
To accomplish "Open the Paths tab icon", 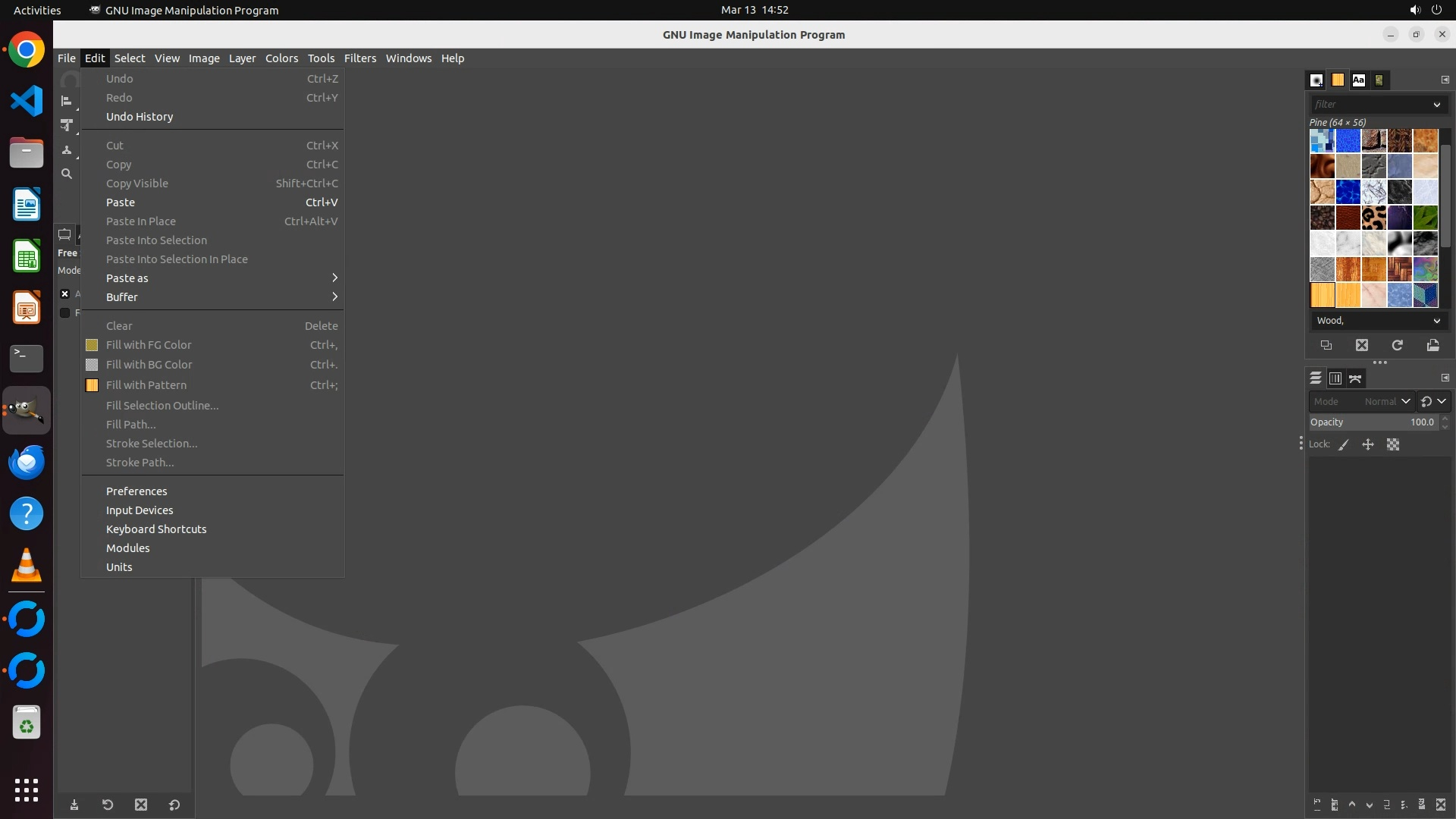I will [1355, 378].
